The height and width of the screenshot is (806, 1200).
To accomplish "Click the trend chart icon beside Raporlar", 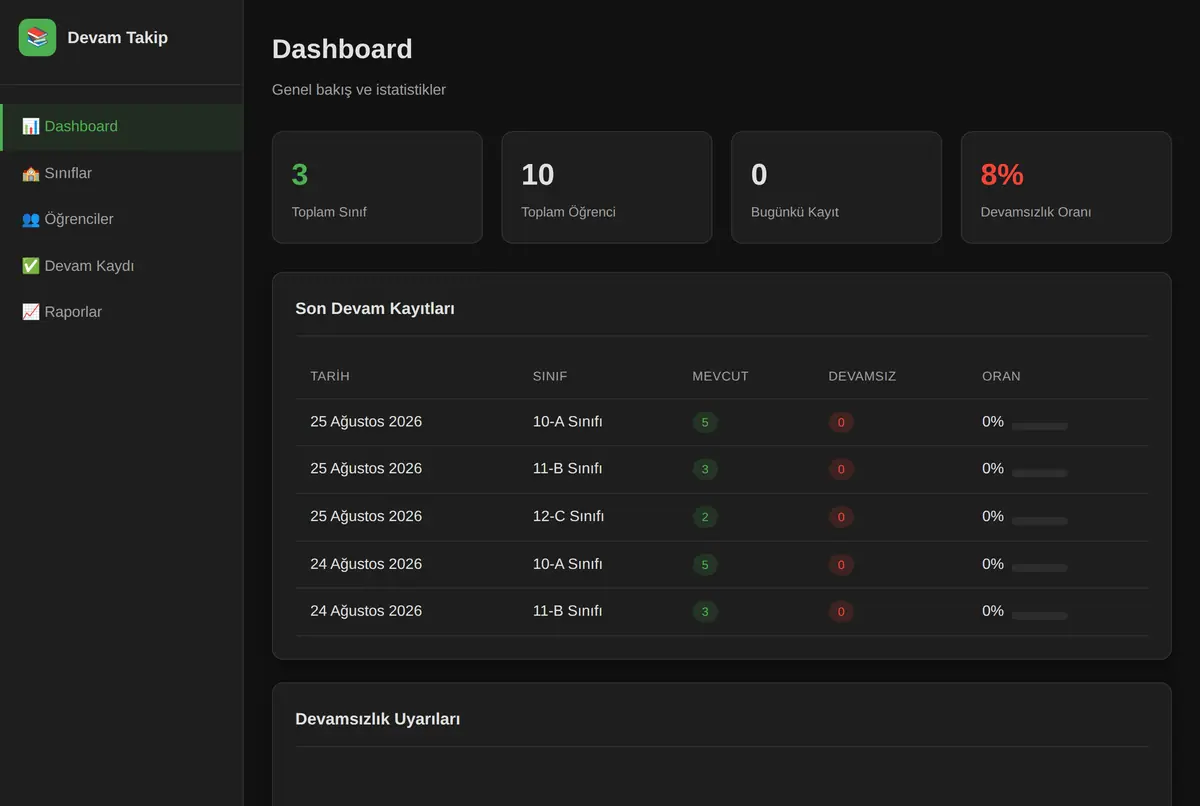I will pyautogui.click(x=31, y=312).
